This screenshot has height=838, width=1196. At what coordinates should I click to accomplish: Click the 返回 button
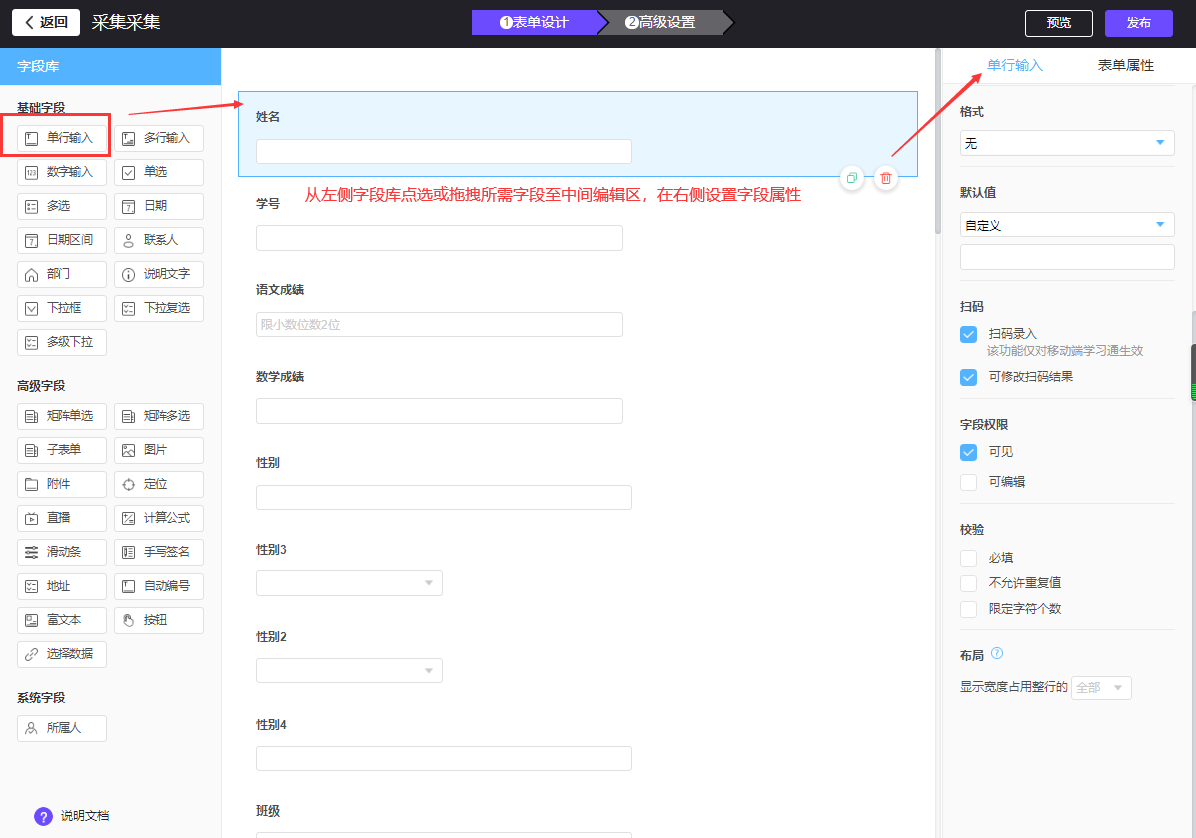point(46,22)
